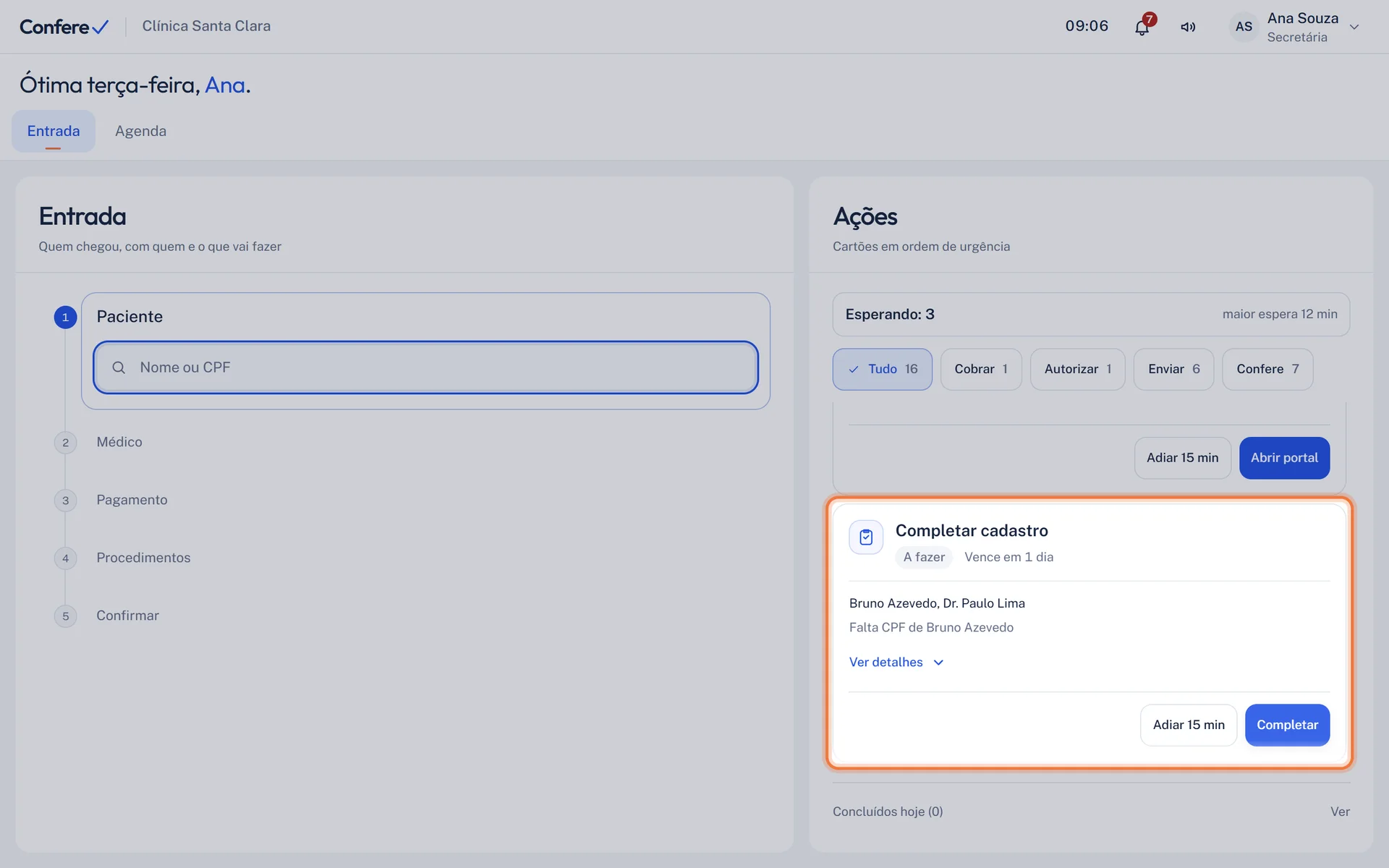The width and height of the screenshot is (1389, 868).
Task: Click Adiar 15 min on Completar cadastro
Action: (1189, 725)
